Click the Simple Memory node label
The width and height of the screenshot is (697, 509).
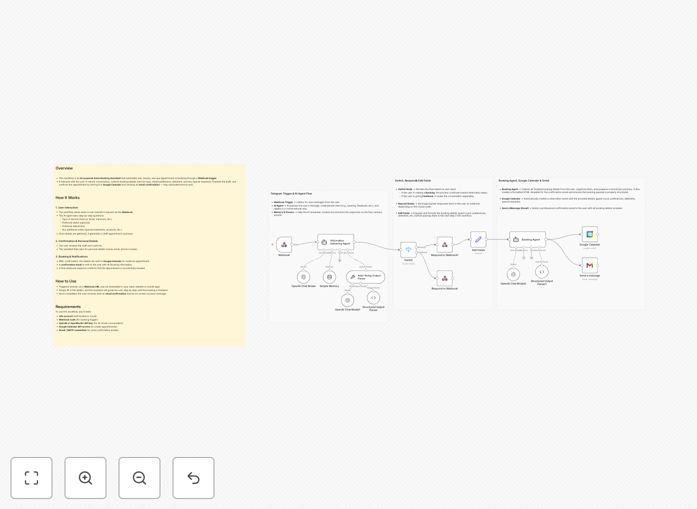point(329,286)
